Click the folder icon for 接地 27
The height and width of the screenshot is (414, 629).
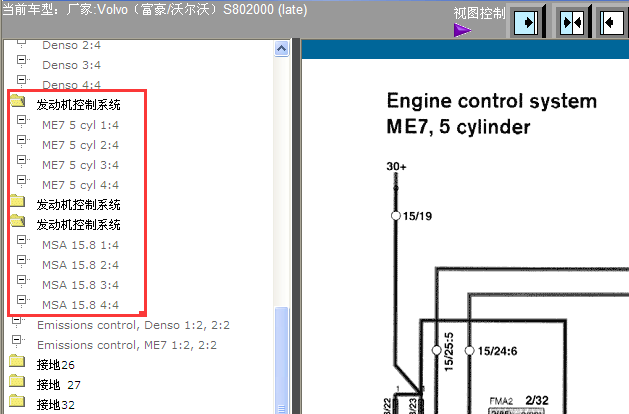pos(17,380)
